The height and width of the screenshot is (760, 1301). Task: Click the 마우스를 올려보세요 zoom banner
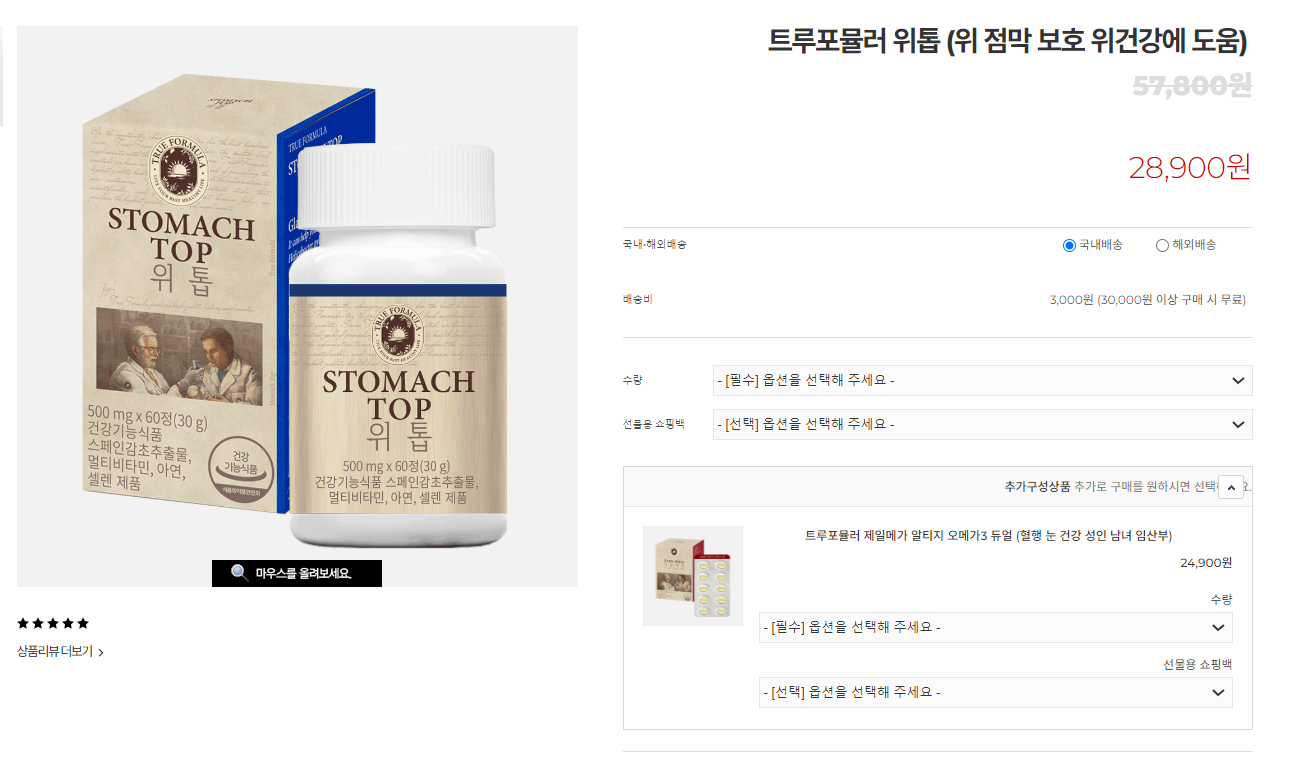[x=297, y=573]
